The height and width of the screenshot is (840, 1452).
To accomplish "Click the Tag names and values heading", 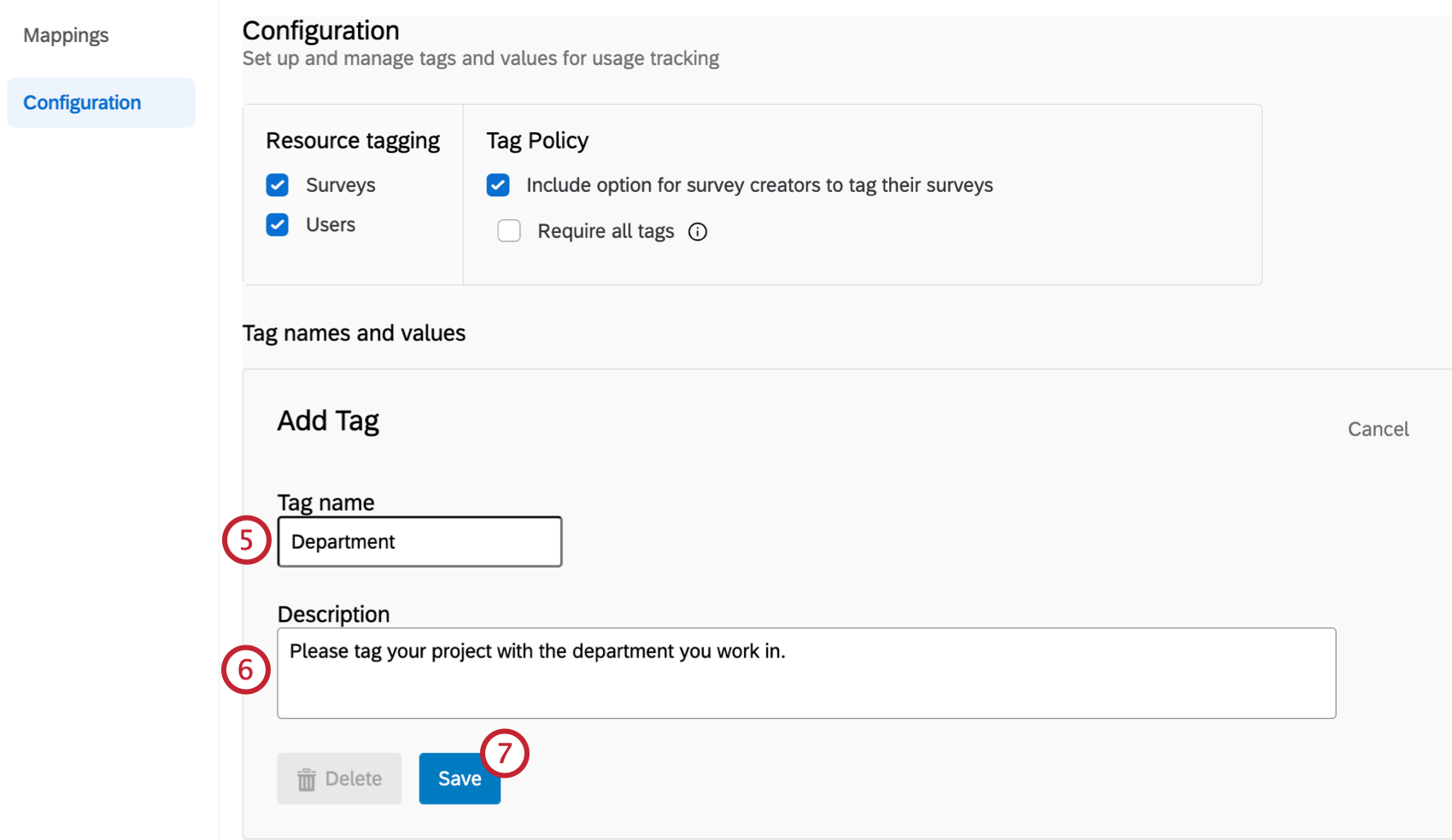I will (x=354, y=332).
